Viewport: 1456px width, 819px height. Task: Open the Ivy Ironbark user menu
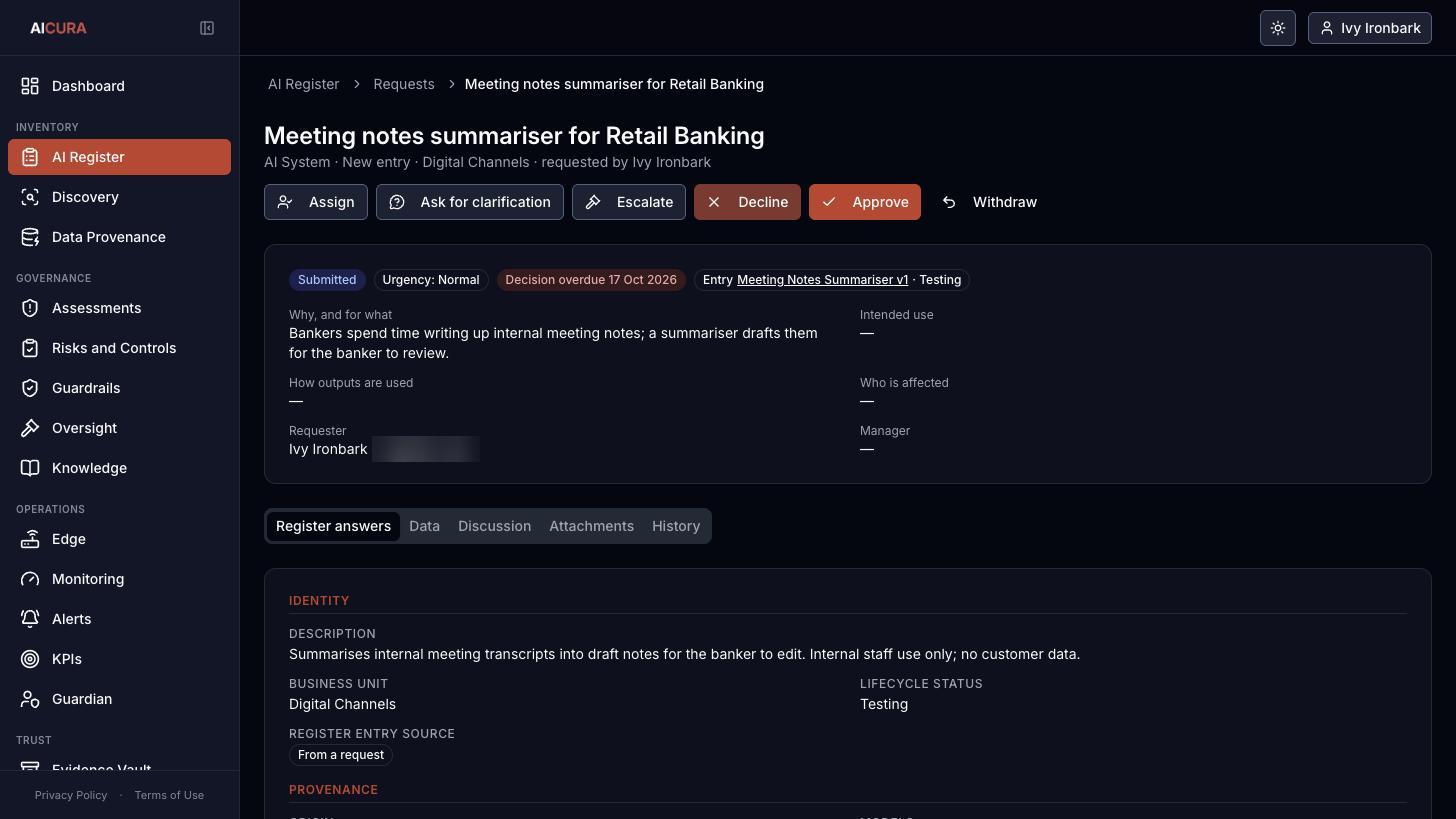[1370, 28]
